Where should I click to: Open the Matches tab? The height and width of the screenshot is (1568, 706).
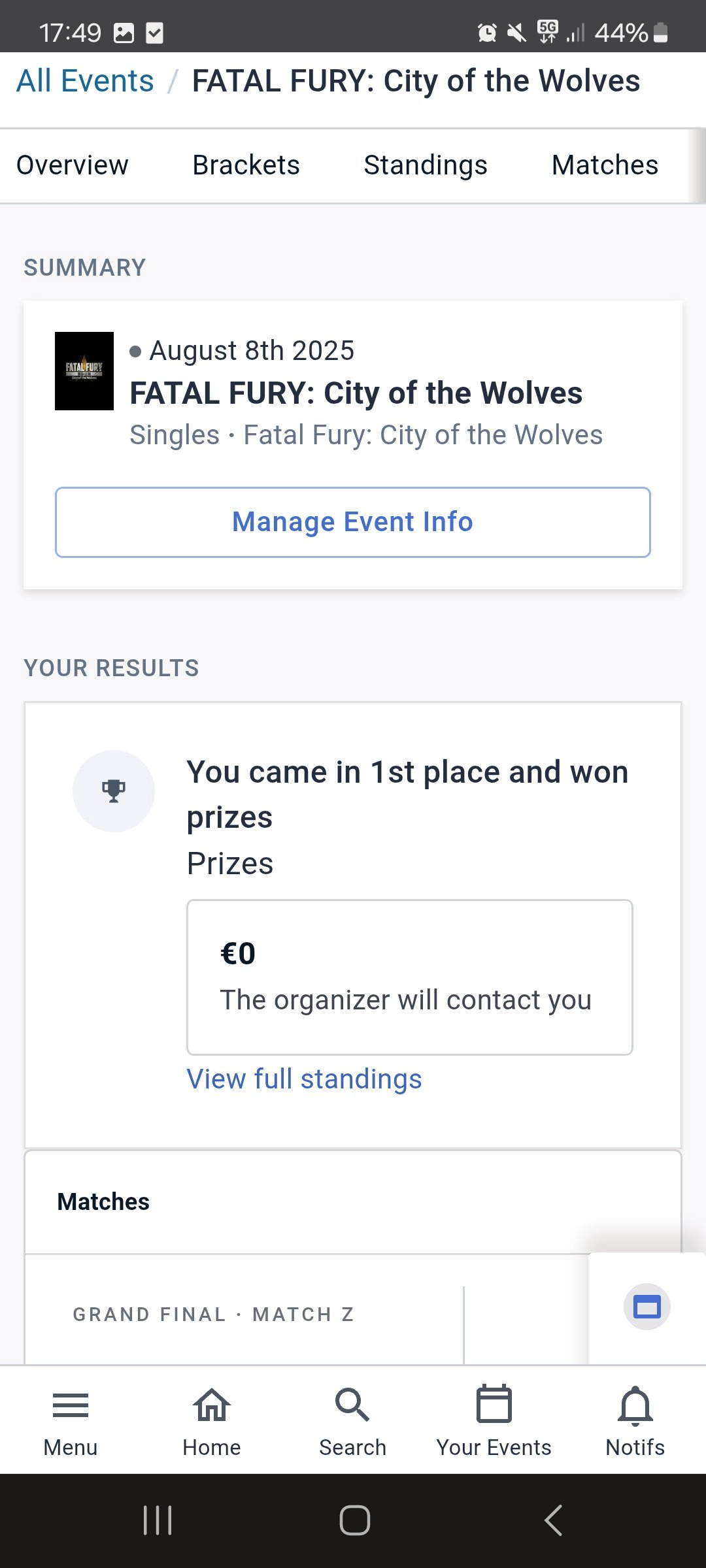pyautogui.click(x=605, y=165)
